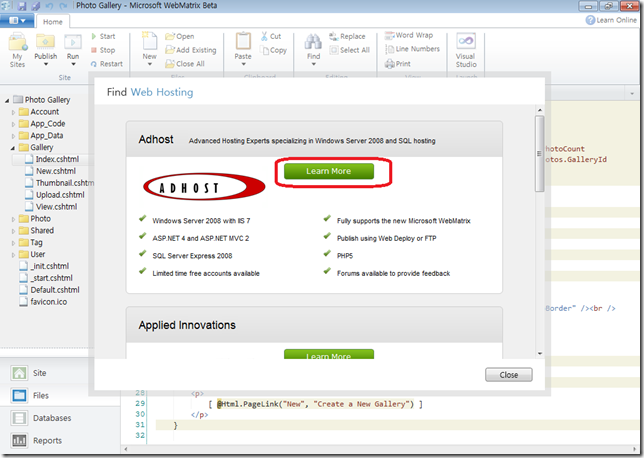Expand the Account folder
Image resolution: width=644 pixels, height=458 pixels.
13,112
